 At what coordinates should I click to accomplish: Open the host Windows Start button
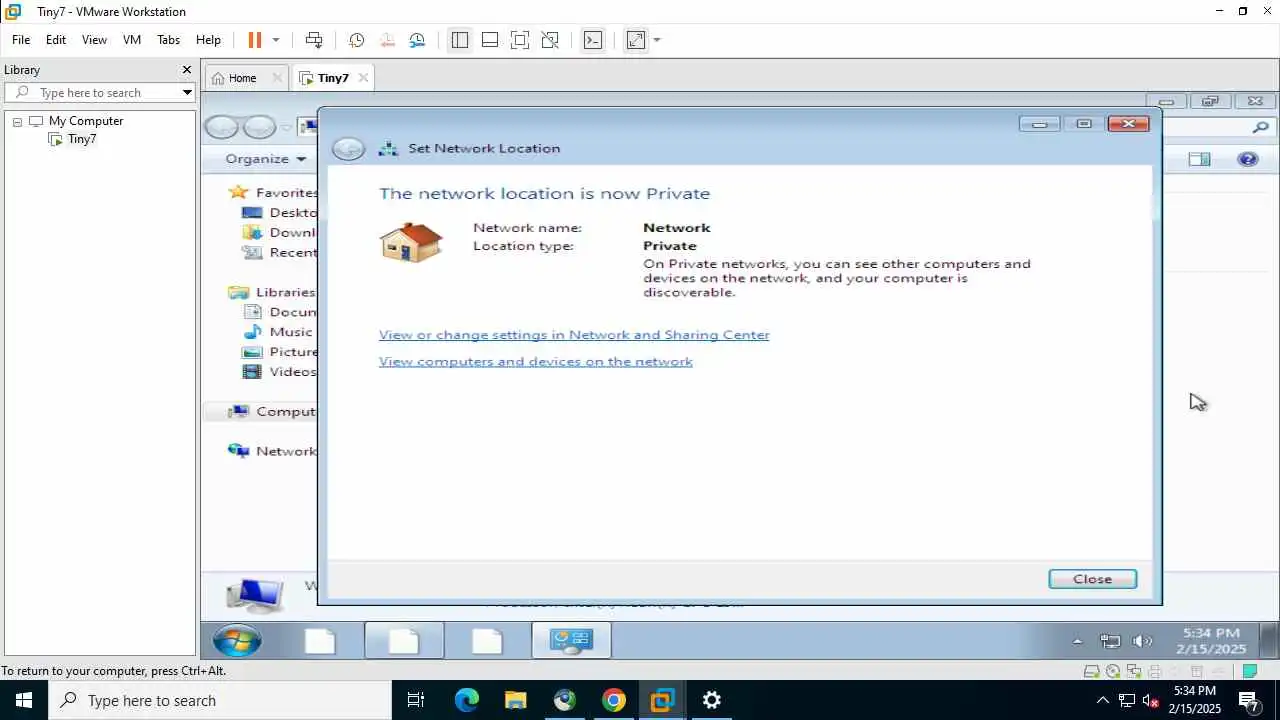click(x=24, y=700)
